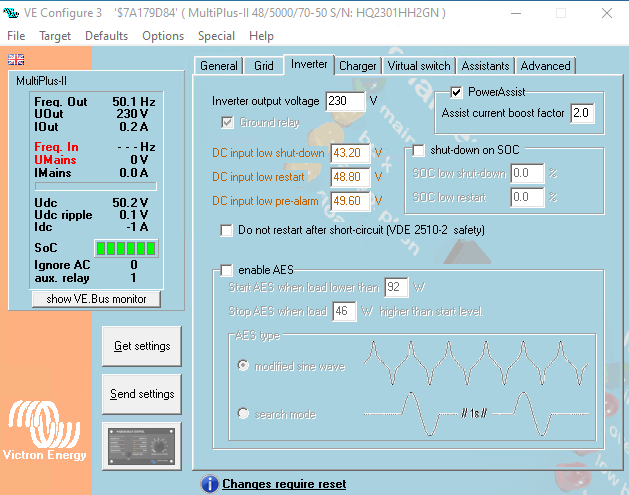
Task: Select the Inverter tab
Action: (x=309, y=64)
